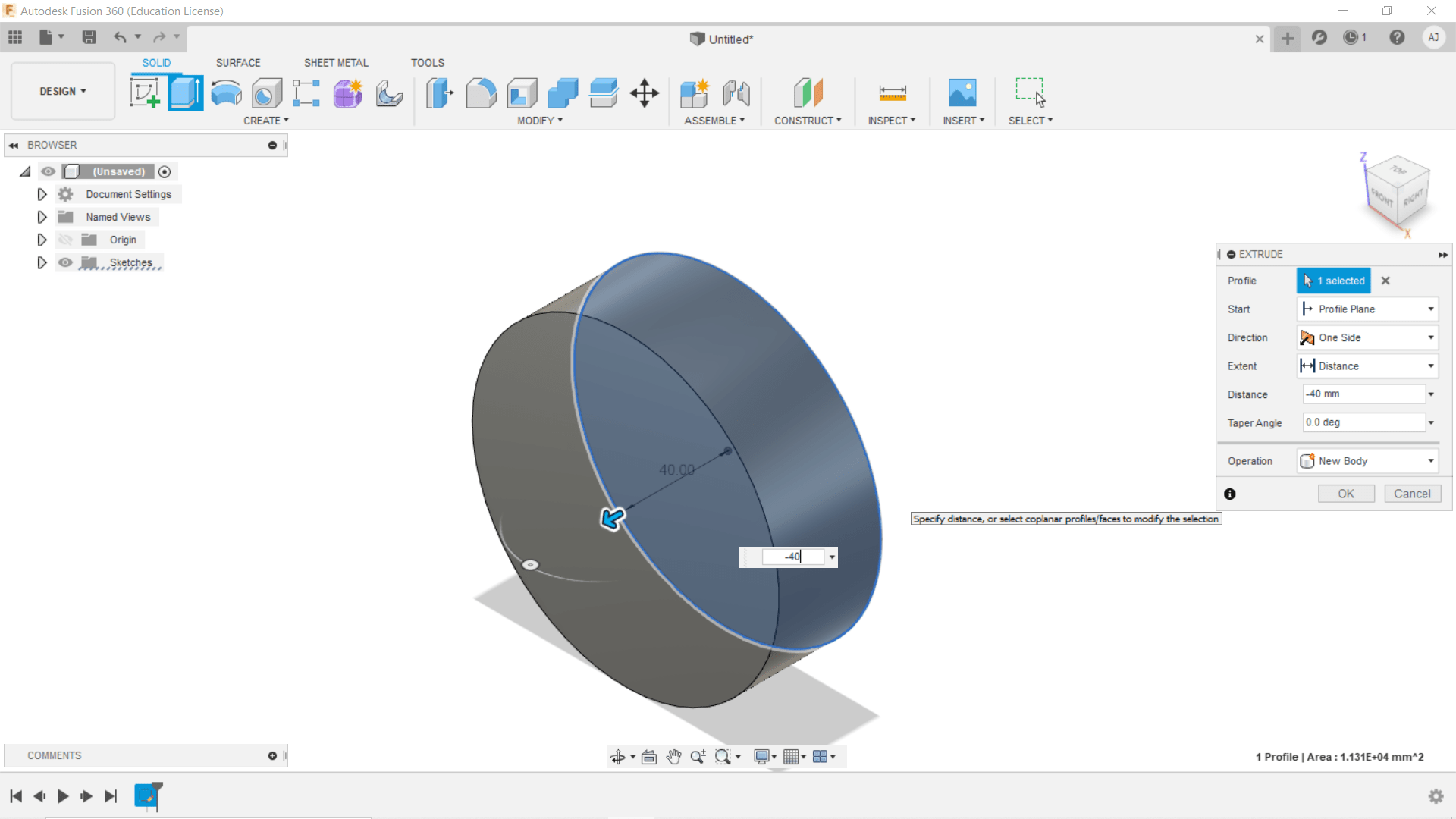Switch to the Surface tab
Viewport: 1456px width, 819px height.
coord(237,63)
